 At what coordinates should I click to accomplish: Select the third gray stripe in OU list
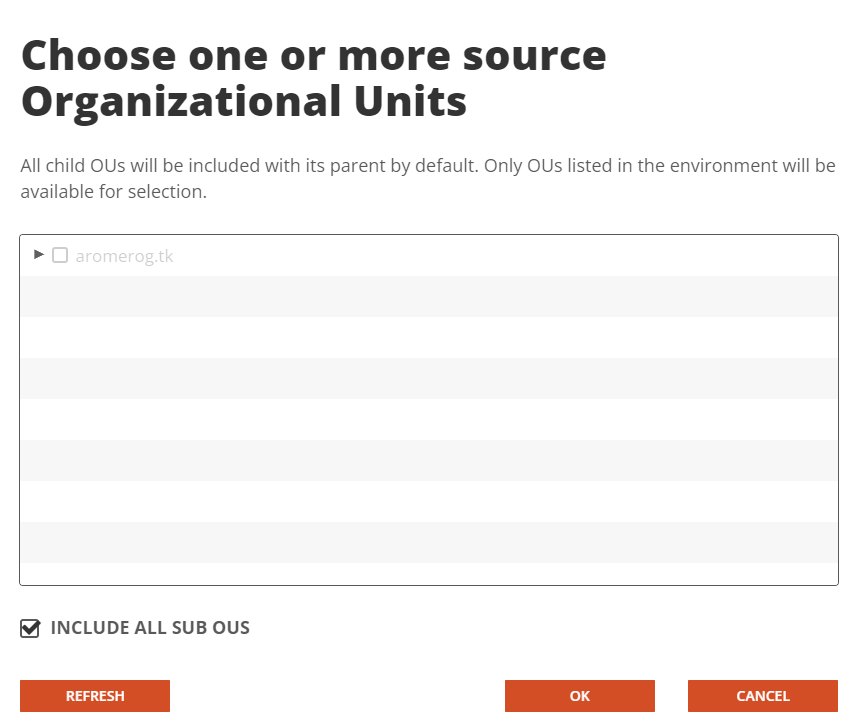point(429,460)
